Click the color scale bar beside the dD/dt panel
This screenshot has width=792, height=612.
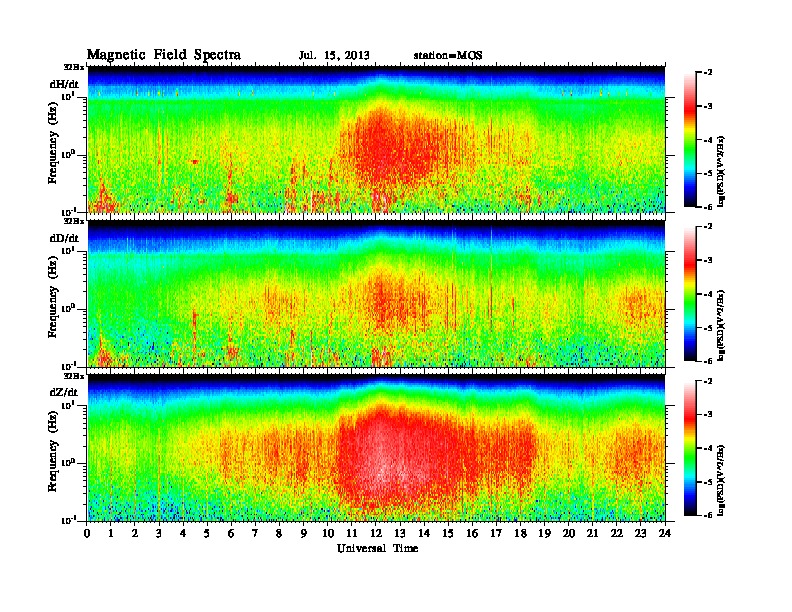click(x=690, y=293)
